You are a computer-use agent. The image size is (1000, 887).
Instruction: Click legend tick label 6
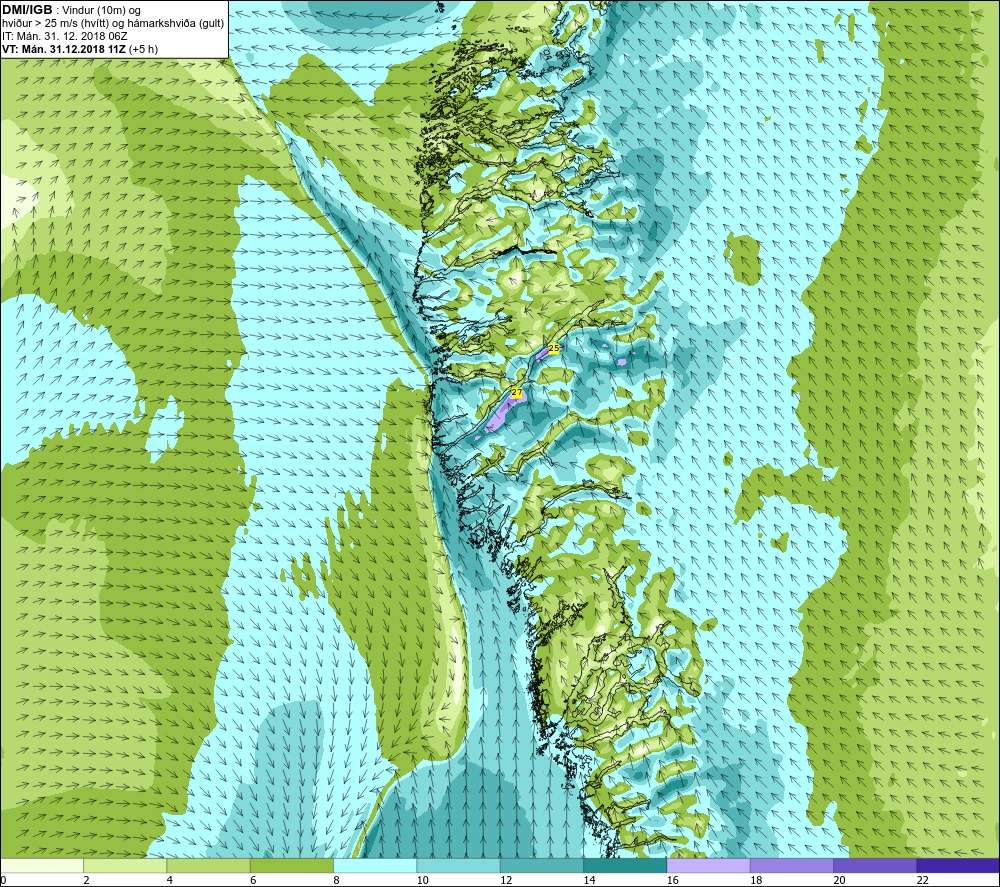pos(253,880)
